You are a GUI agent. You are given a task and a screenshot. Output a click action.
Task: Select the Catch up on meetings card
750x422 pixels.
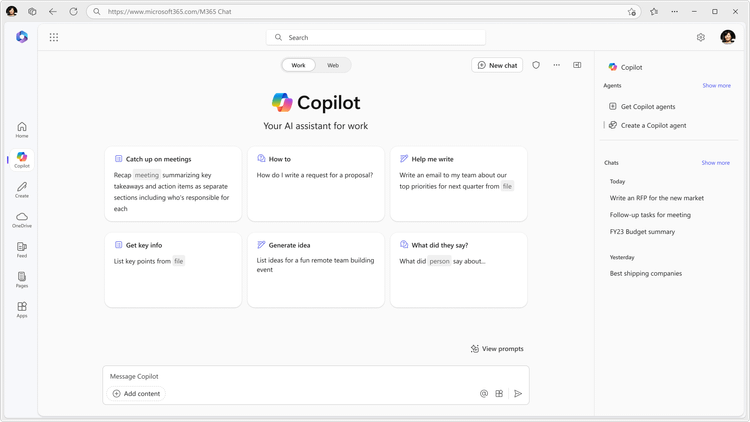click(173, 184)
